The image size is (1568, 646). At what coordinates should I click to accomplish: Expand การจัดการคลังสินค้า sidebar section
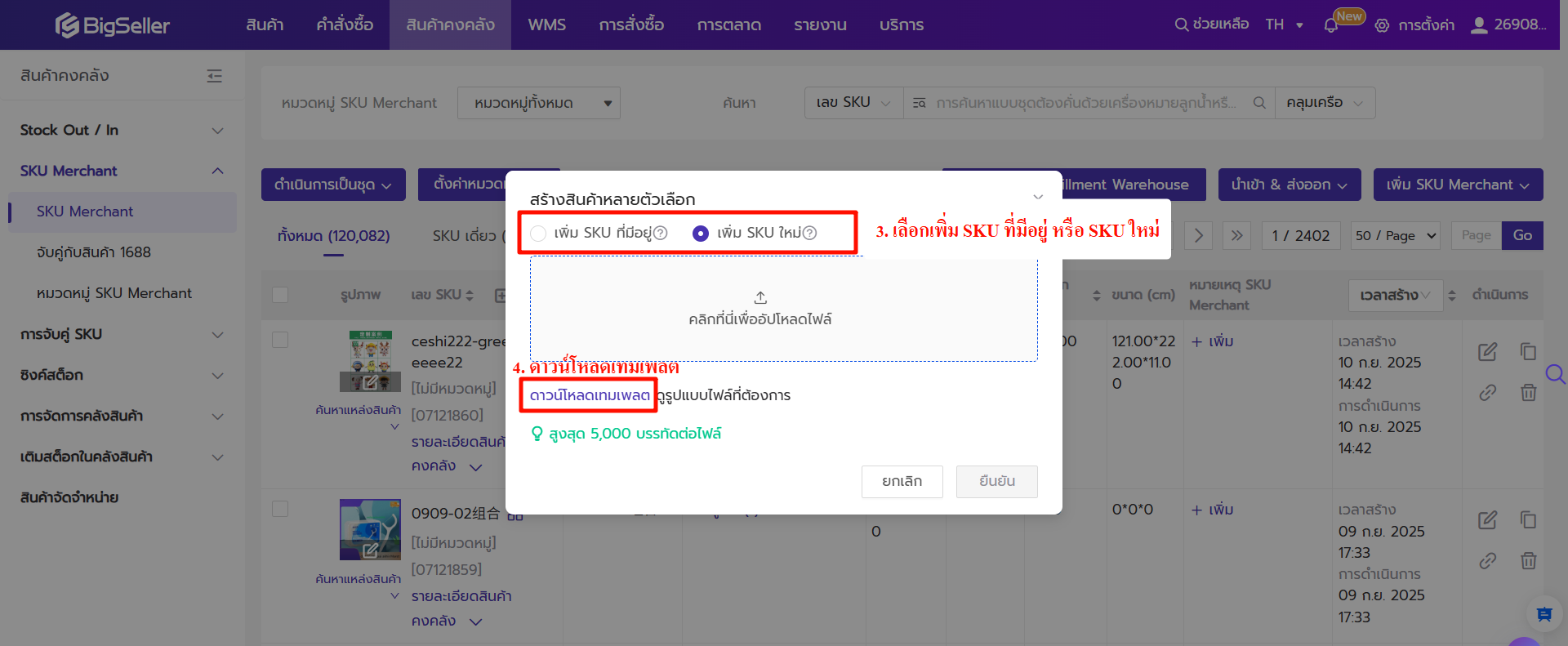click(x=217, y=417)
